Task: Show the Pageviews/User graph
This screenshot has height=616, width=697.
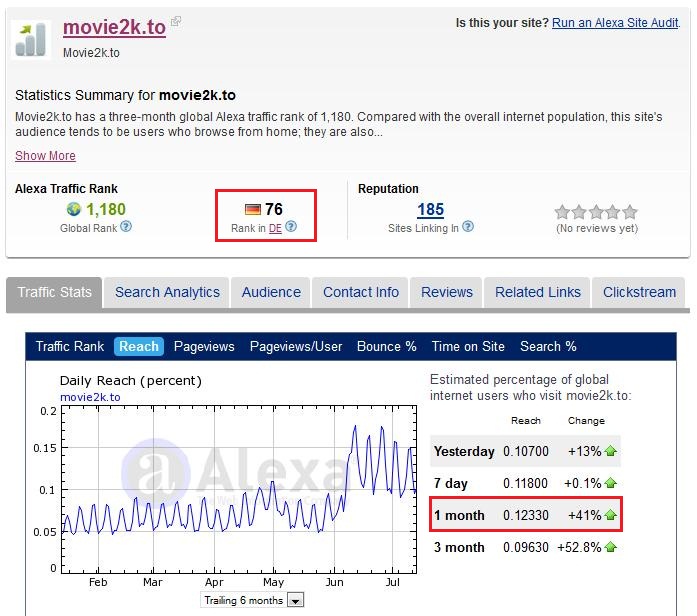Action: [x=296, y=346]
